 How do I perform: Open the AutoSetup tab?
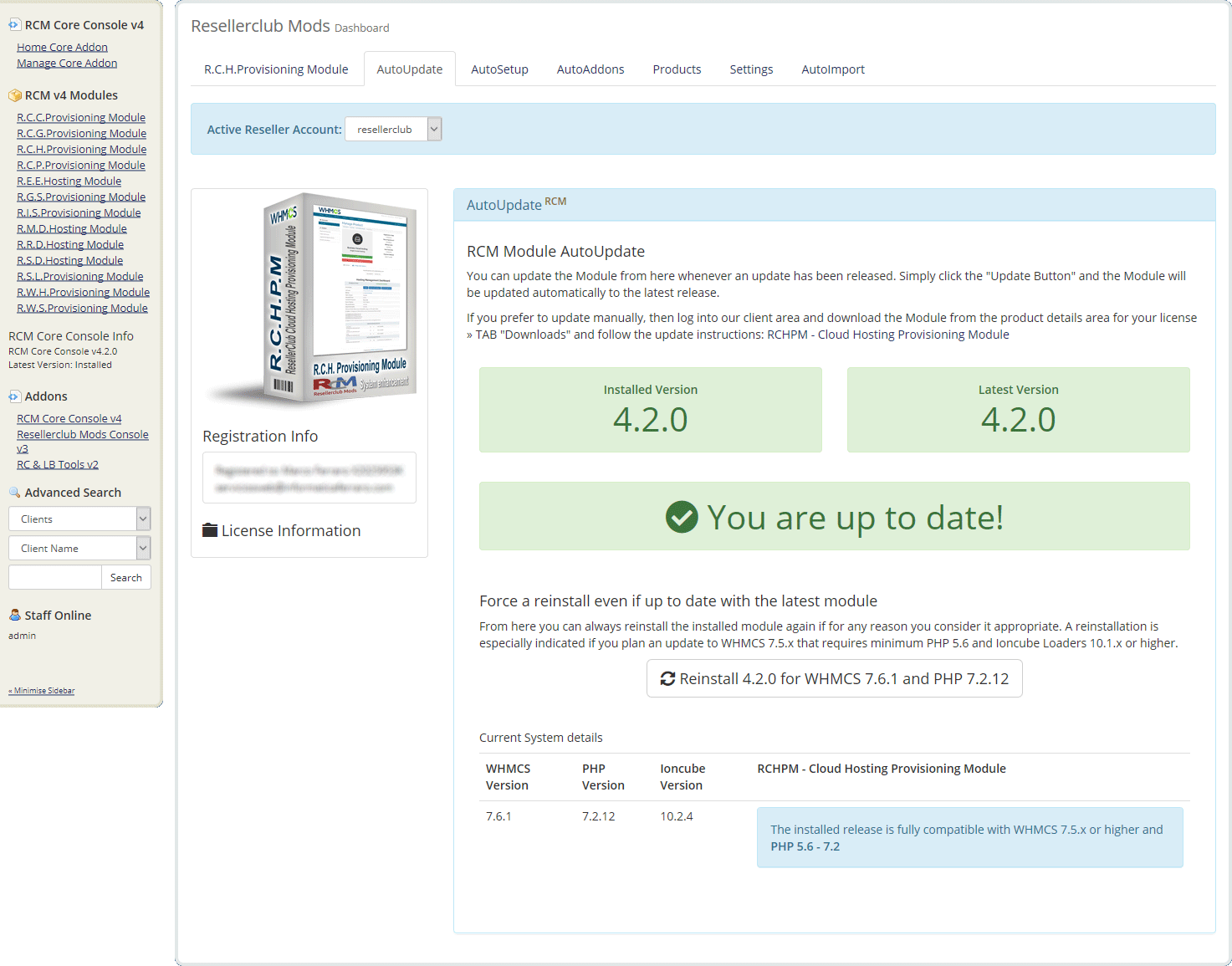coord(499,69)
